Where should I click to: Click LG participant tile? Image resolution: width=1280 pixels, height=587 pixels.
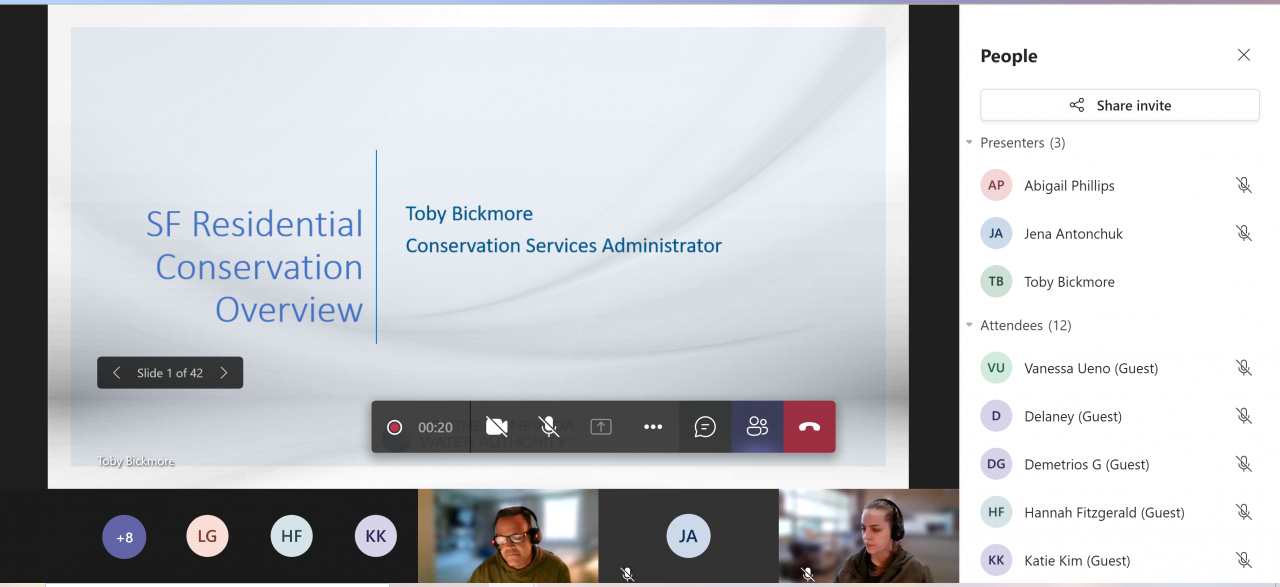click(207, 537)
